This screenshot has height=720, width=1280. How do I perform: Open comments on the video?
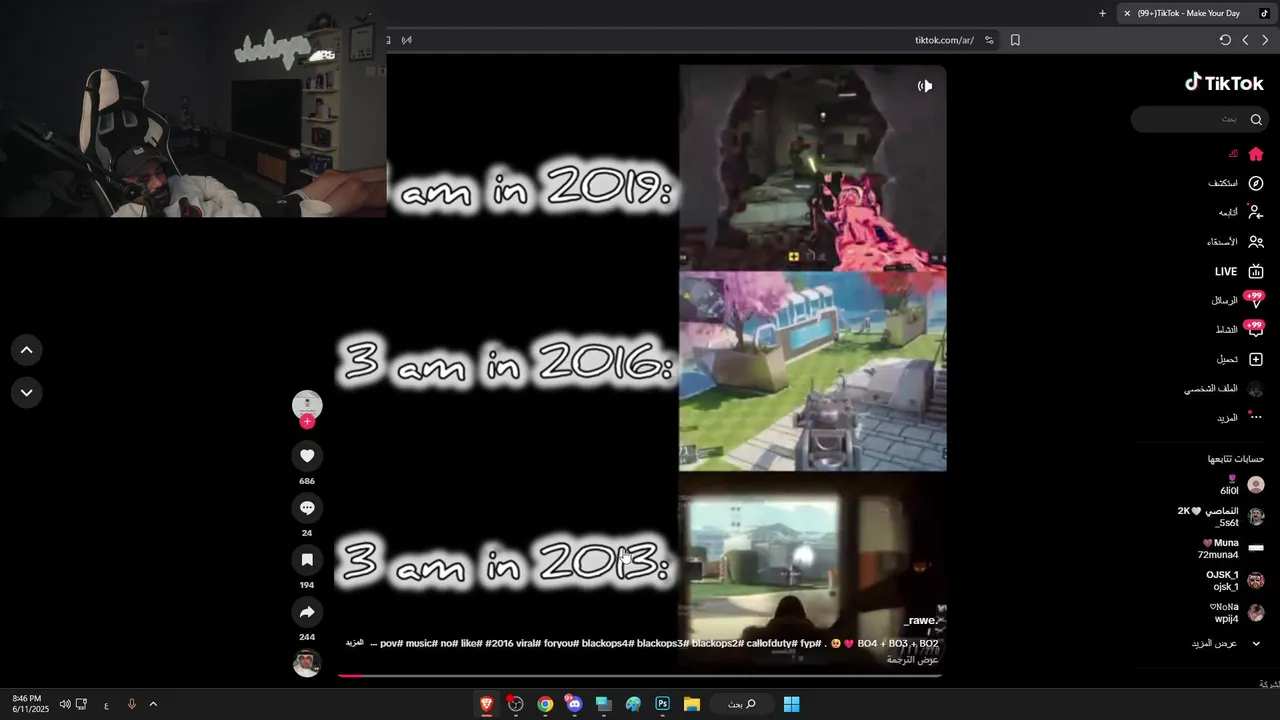[x=307, y=508]
